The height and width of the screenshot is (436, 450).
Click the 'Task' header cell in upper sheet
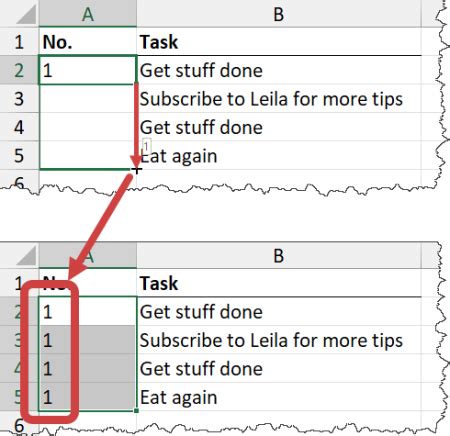pyautogui.click(x=279, y=42)
